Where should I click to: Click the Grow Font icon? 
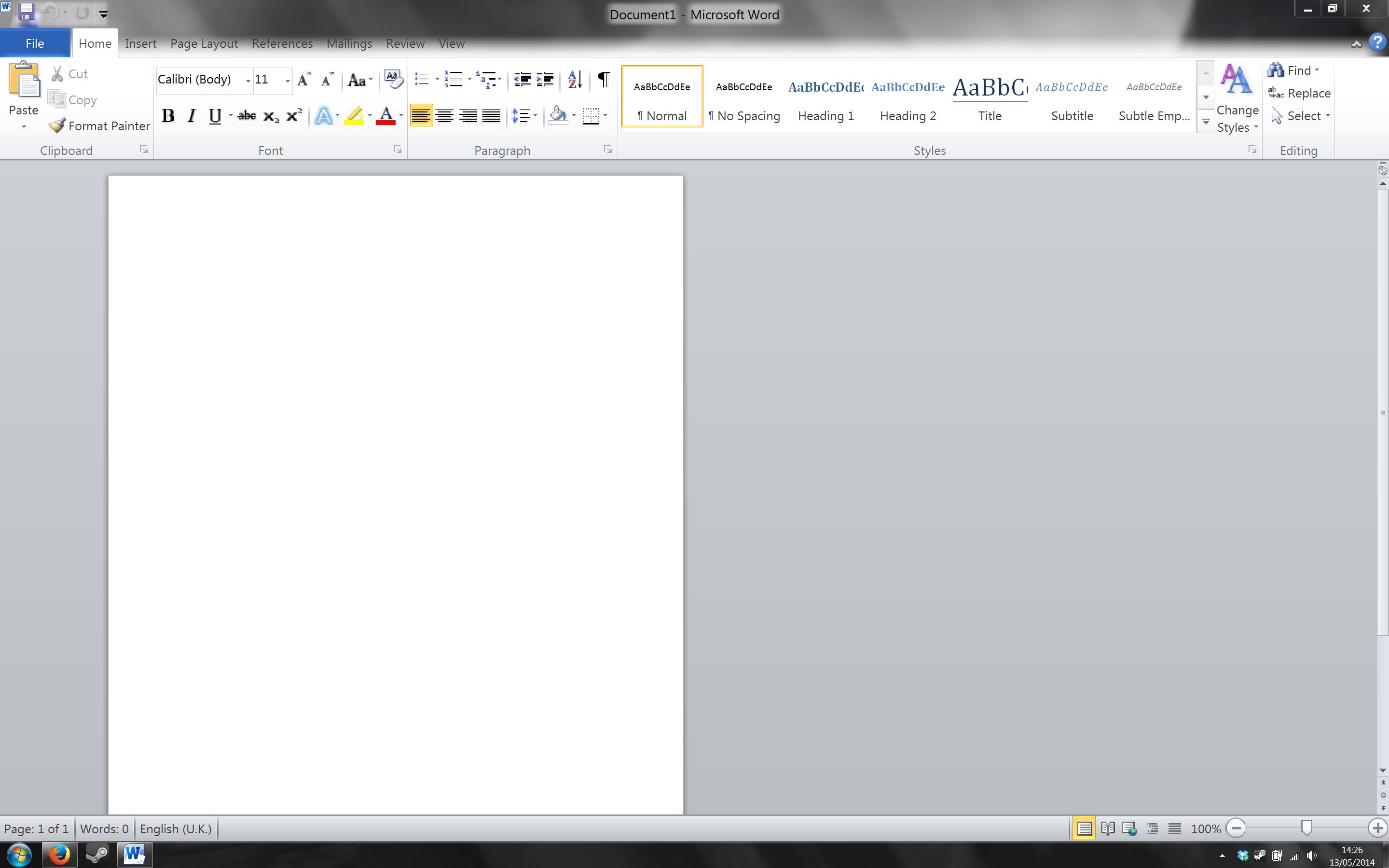[x=303, y=80]
